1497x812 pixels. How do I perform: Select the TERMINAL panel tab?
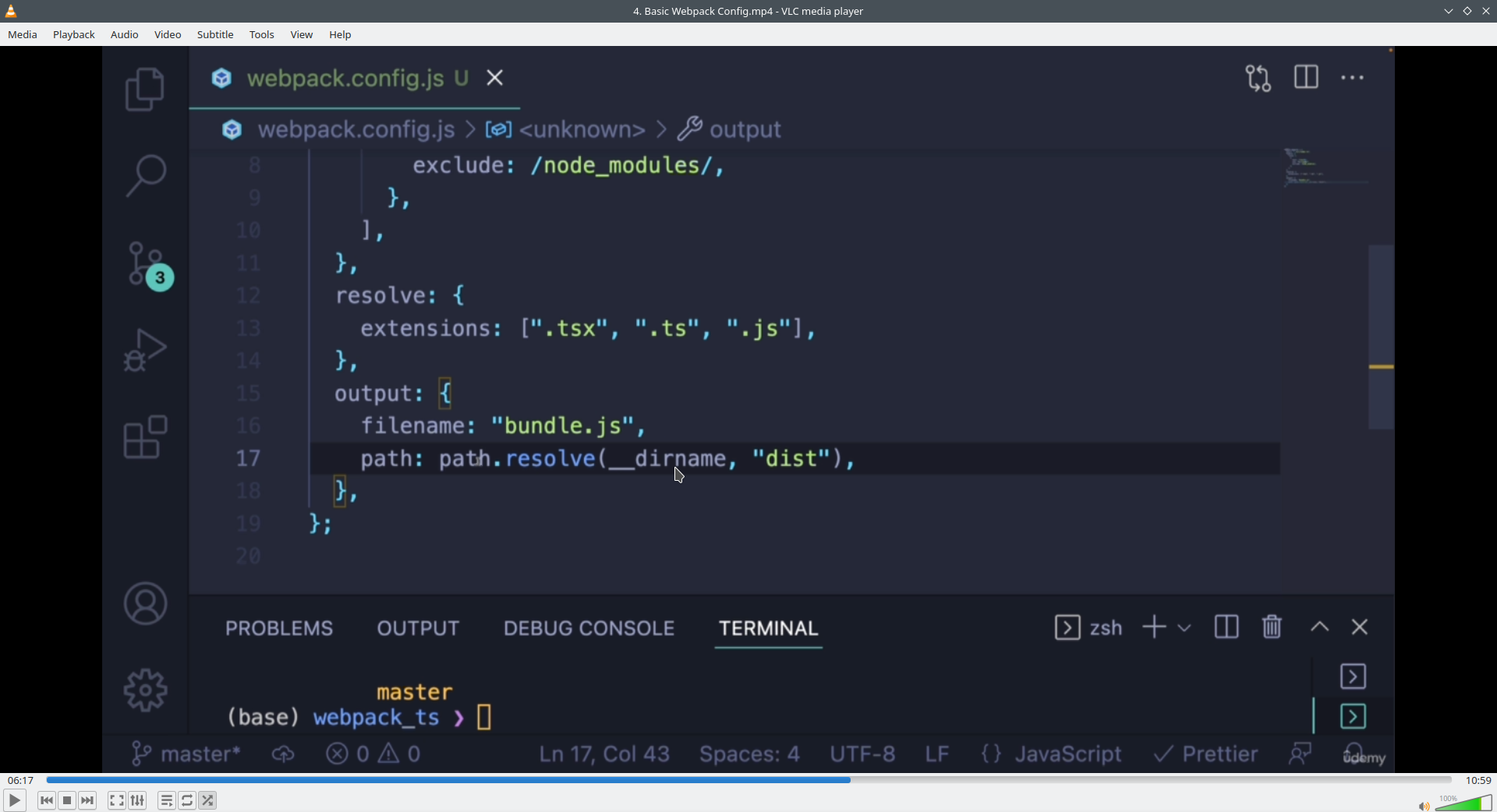tap(769, 628)
